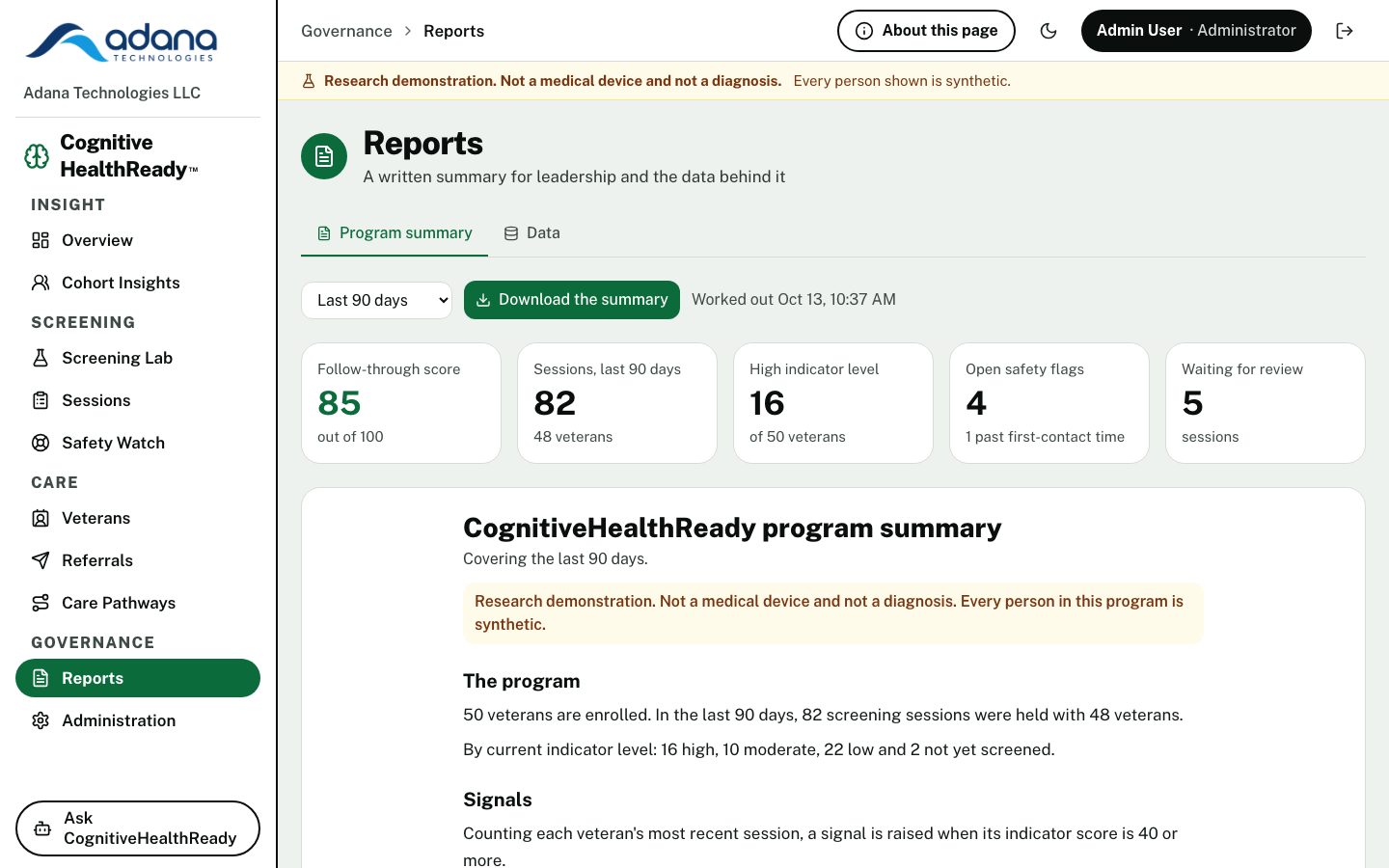Click the Governance breadcrumb
1389x868 pixels.
(346, 31)
